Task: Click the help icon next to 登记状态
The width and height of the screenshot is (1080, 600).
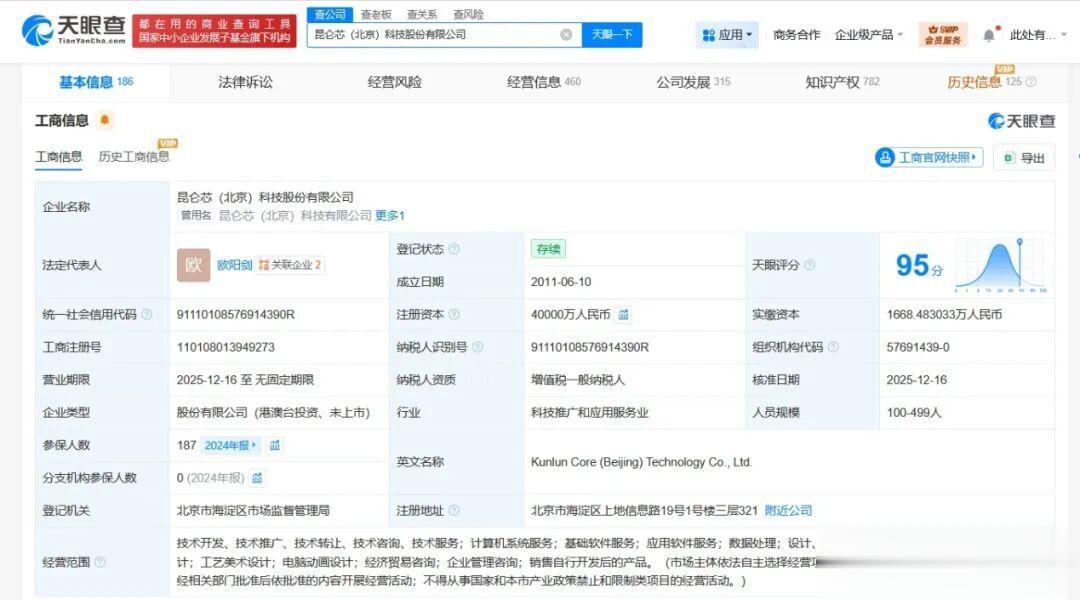Action: (454, 249)
